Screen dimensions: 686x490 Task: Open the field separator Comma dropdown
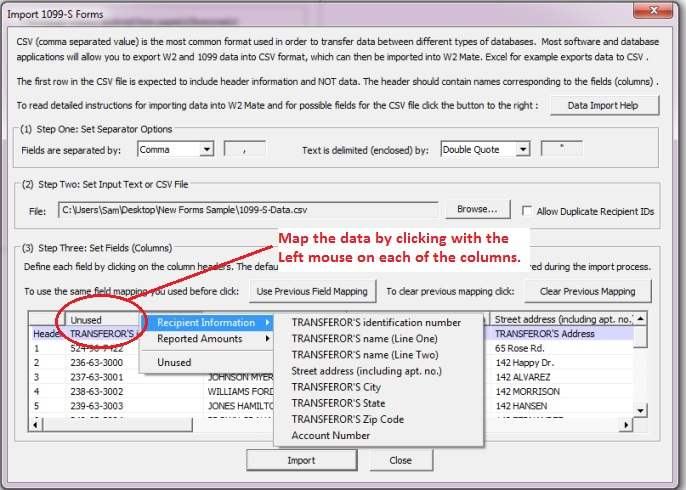tap(206, 150)
